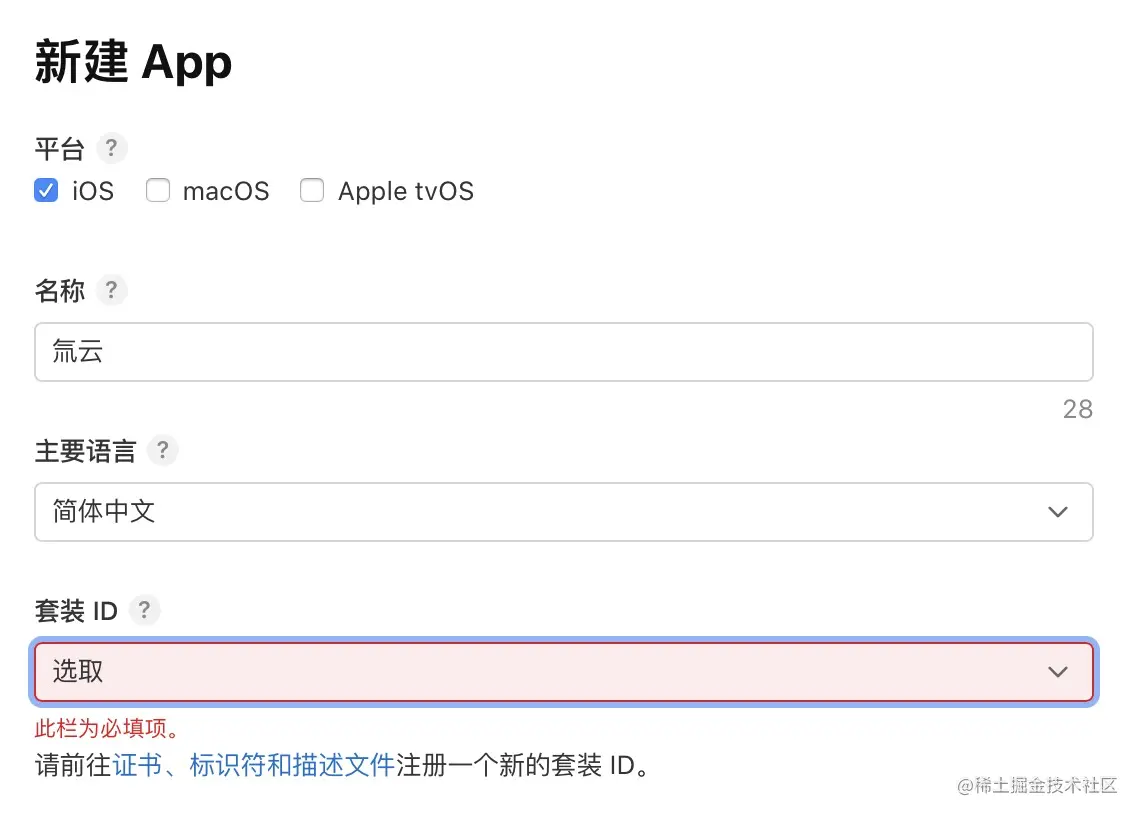This screenshot has height=818, width=1140.
Task: Click the question mark beside 套装 ID
Action: point(145,610)
